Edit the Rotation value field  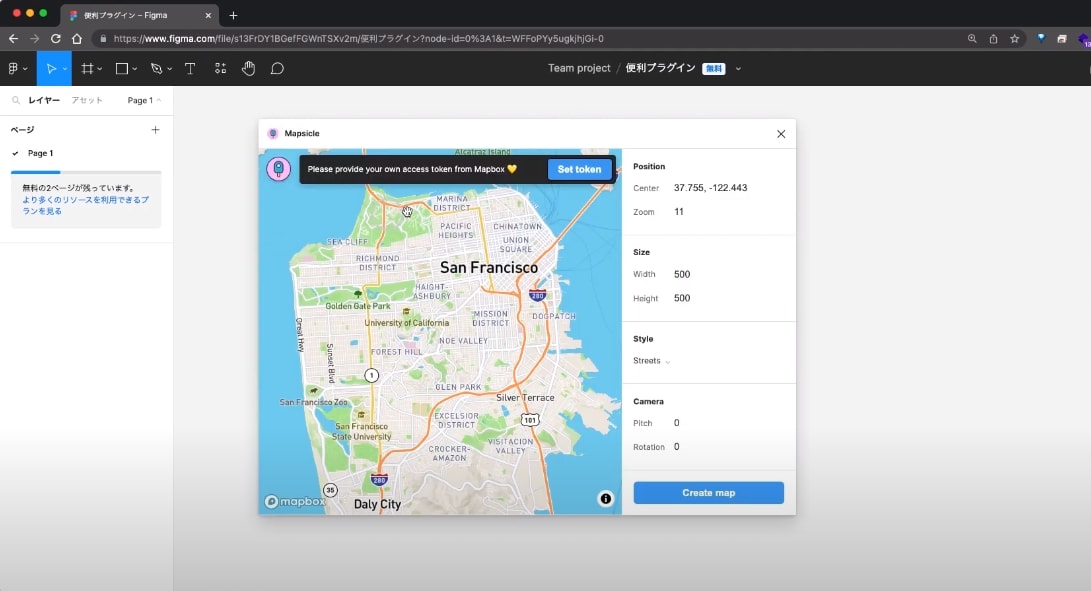click(676, 447)
